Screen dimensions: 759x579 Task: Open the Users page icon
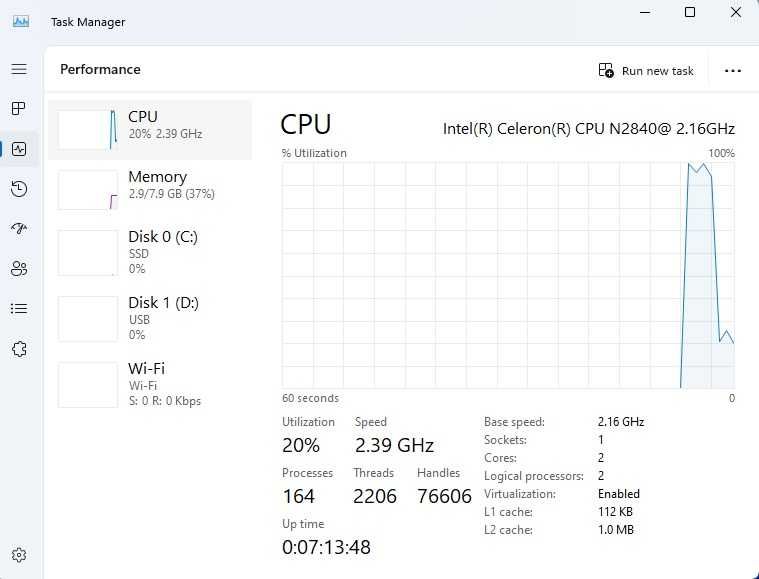tap(19, 268)
